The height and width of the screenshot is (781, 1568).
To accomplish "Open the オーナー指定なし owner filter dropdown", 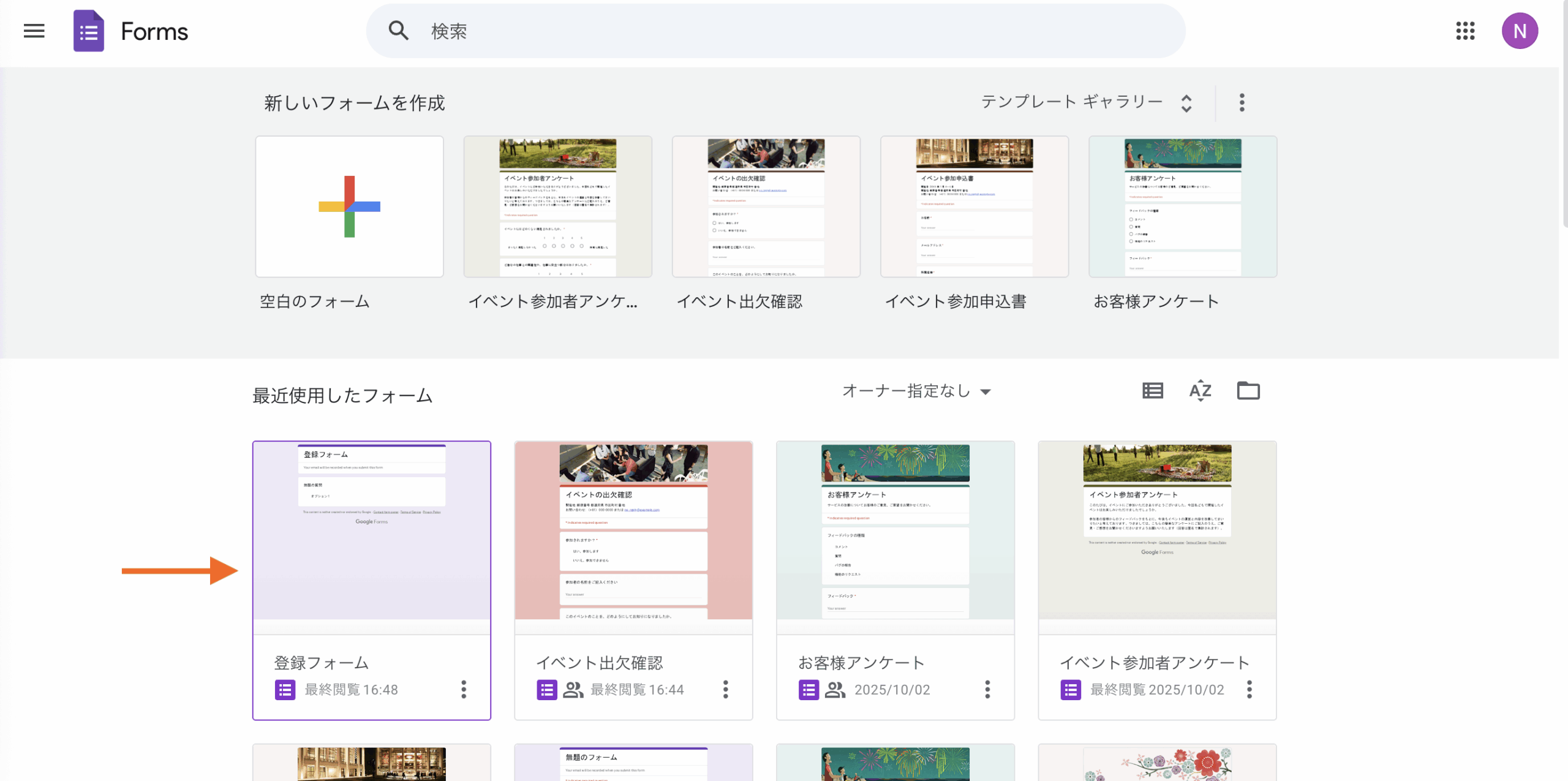I will point(916,391).
